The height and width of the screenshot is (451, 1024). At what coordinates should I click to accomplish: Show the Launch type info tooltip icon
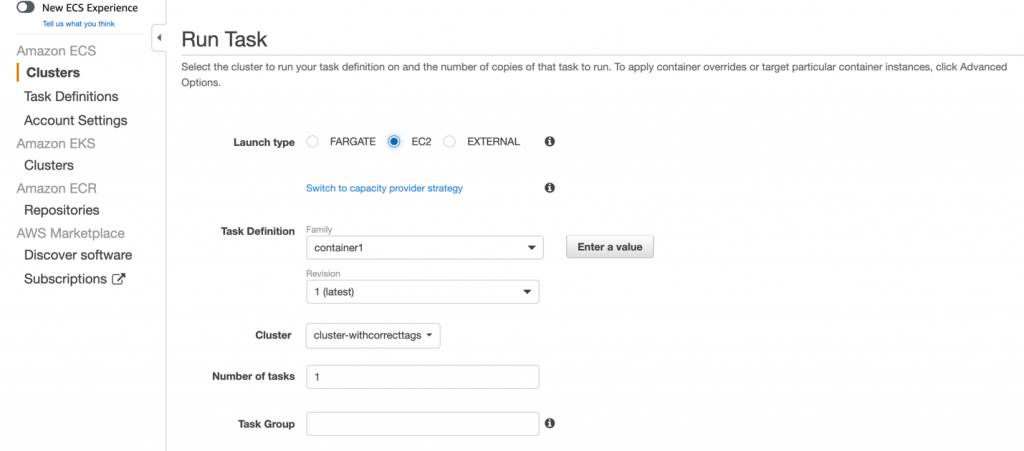pos(550,141)
